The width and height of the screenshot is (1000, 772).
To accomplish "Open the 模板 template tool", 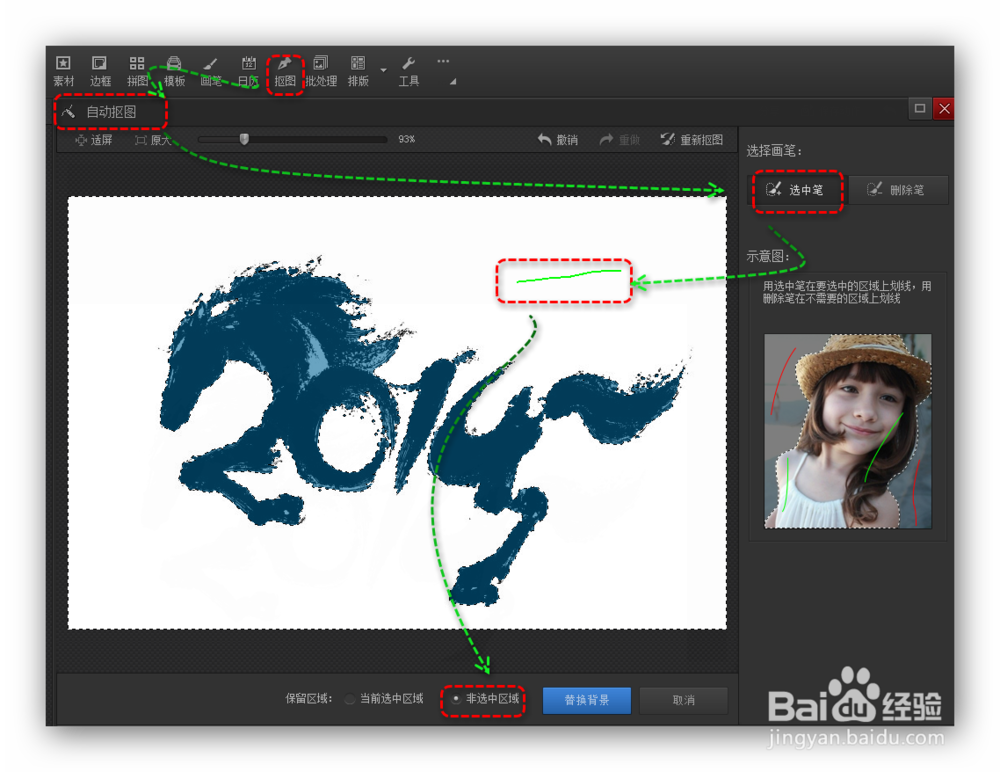I will click(174, 71).
